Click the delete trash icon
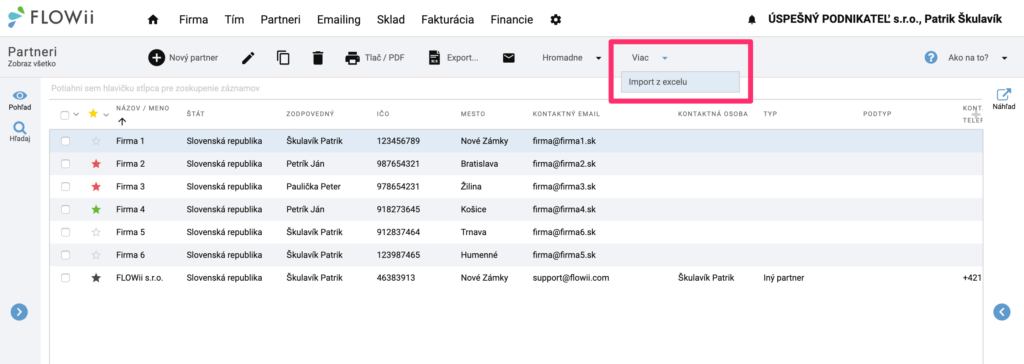This screenshot has width=1024, height=364. click(318, 58)
